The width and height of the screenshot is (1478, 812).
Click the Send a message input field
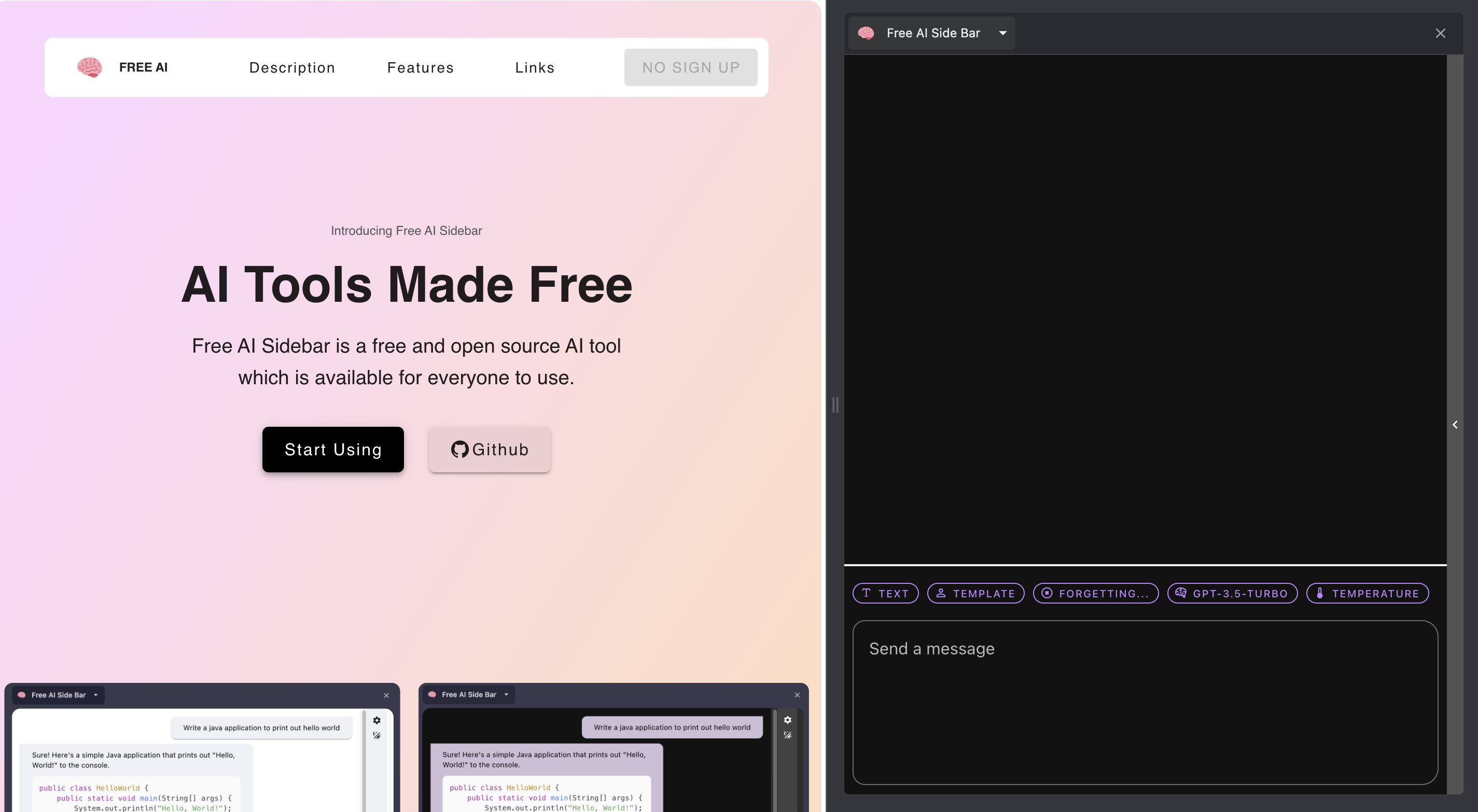click(1145, 702)
